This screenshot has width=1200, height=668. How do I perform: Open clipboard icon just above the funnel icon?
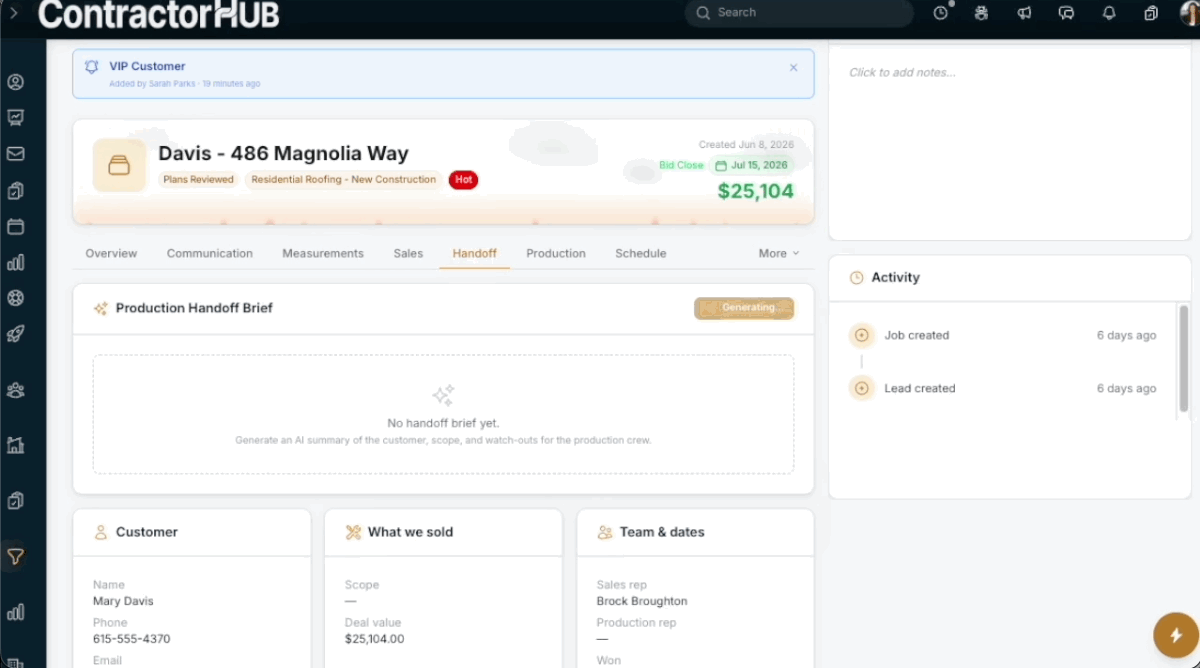15,500
